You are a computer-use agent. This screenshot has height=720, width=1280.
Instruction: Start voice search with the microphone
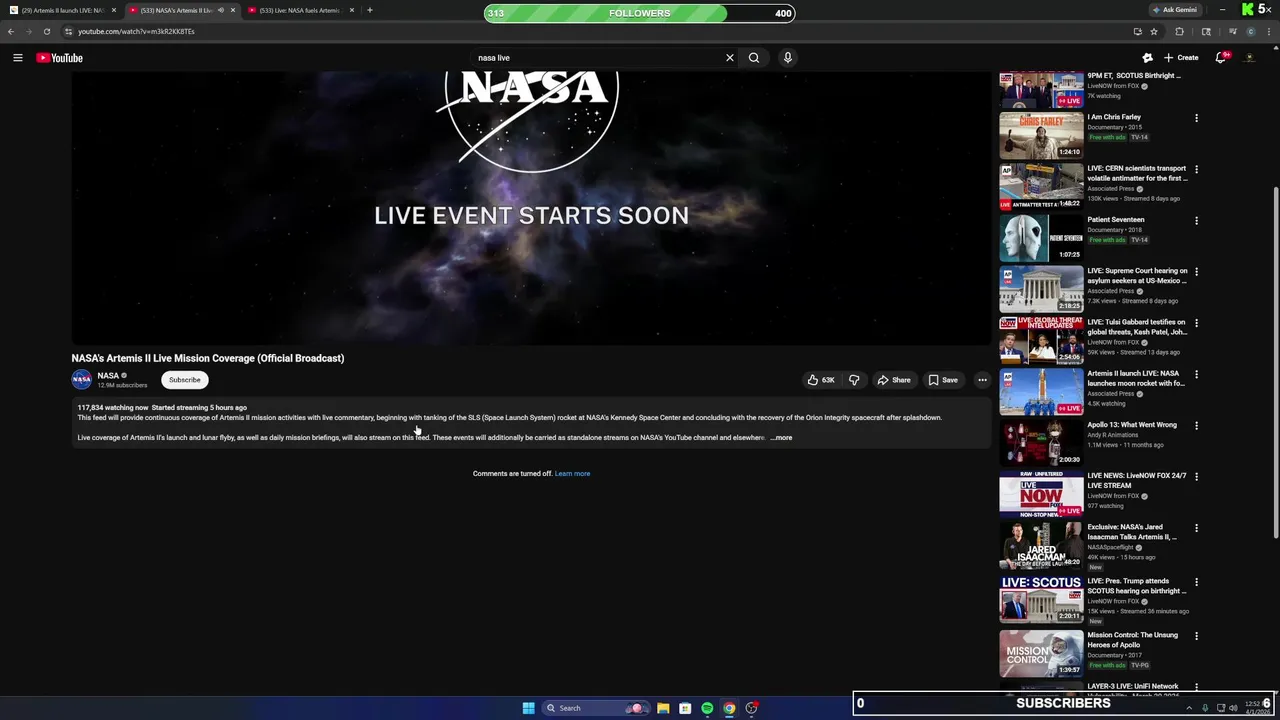[x=788, y=58]
